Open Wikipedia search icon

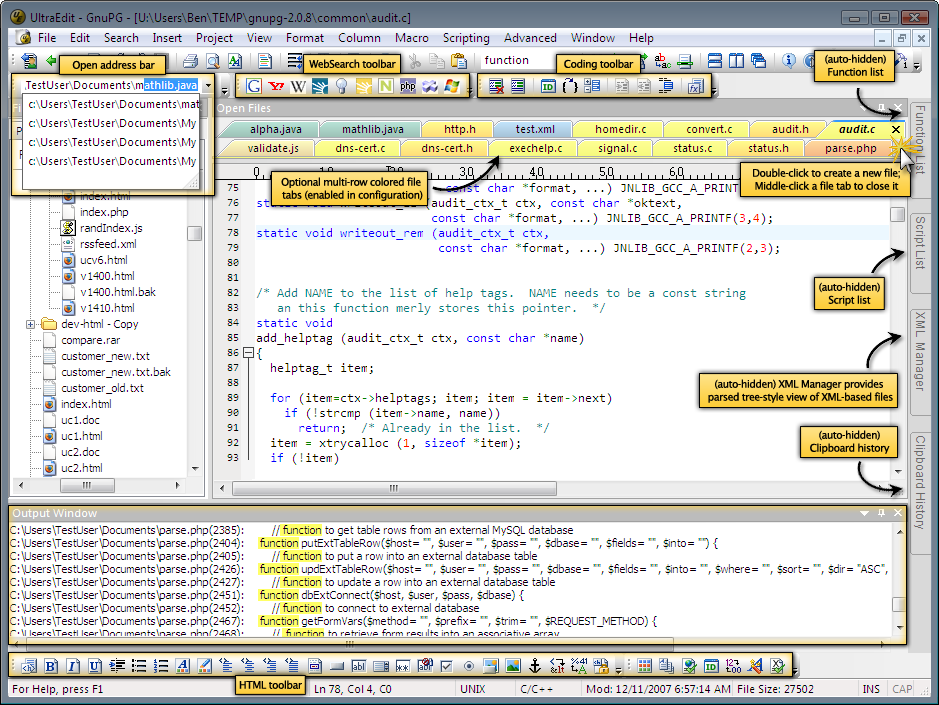[298, 86]
